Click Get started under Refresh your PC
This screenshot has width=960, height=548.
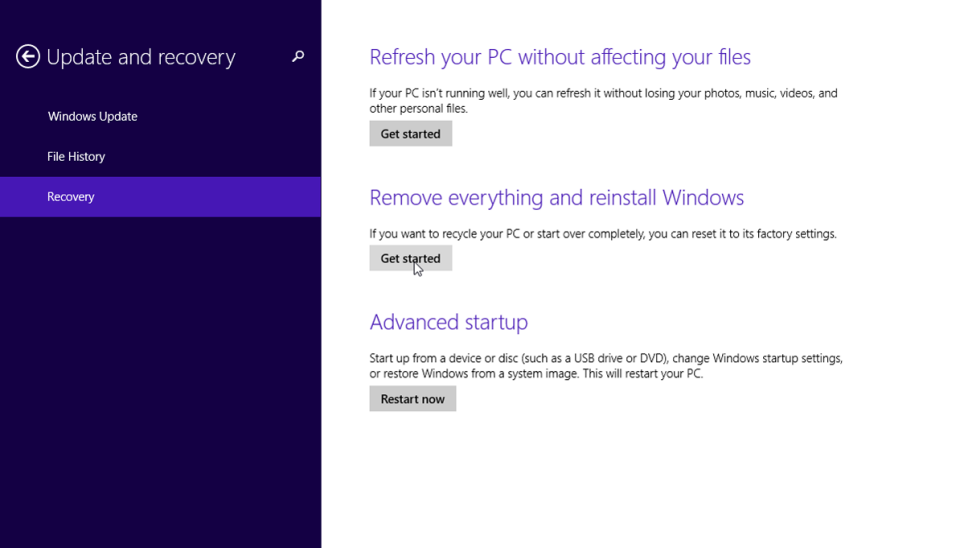(x=410, y=133)
